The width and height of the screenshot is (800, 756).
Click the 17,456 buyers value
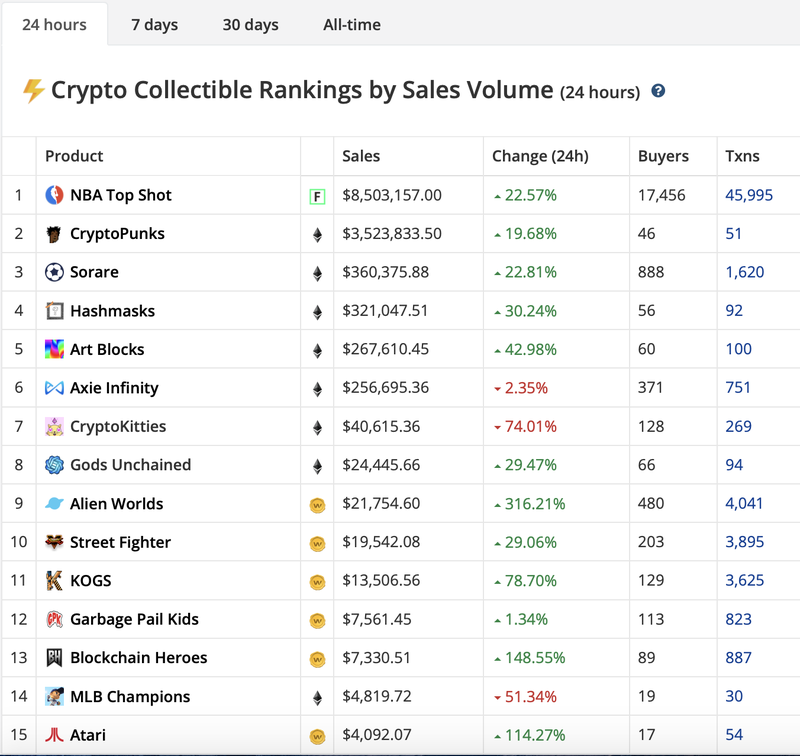661,195
